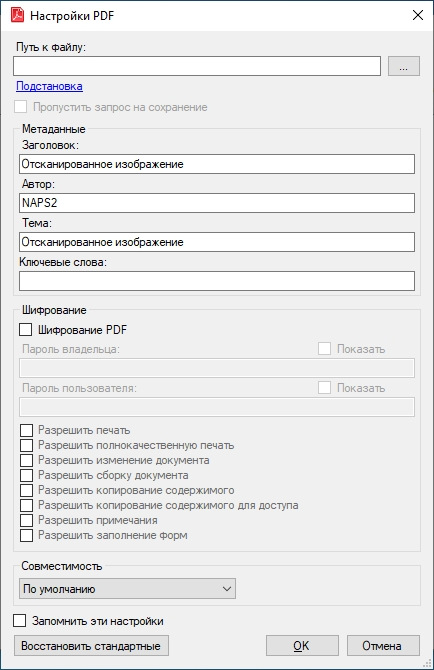
Task: Click the Тема text field
Action: click(217, 242)
